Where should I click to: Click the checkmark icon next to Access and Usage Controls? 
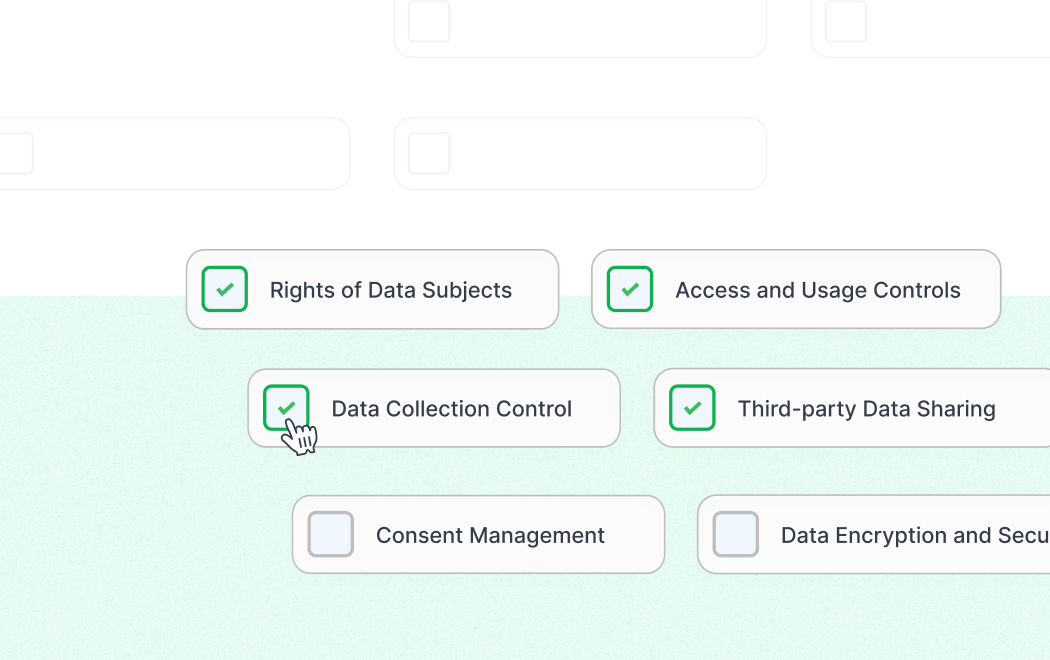pos(630,289)
